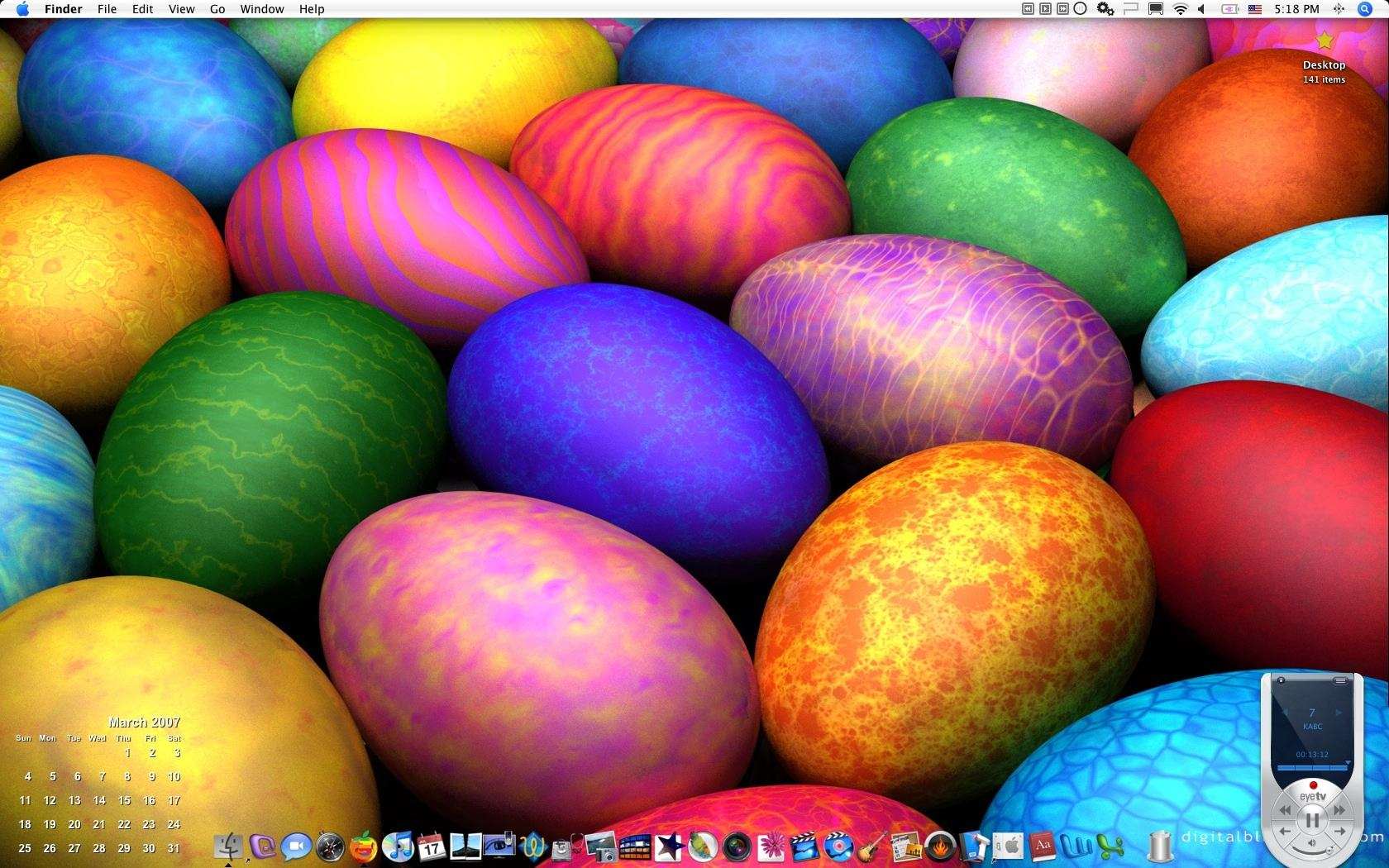Open Spotlight search
Viewport: 1389px width, 868px height.
[x=1365, y=9]
